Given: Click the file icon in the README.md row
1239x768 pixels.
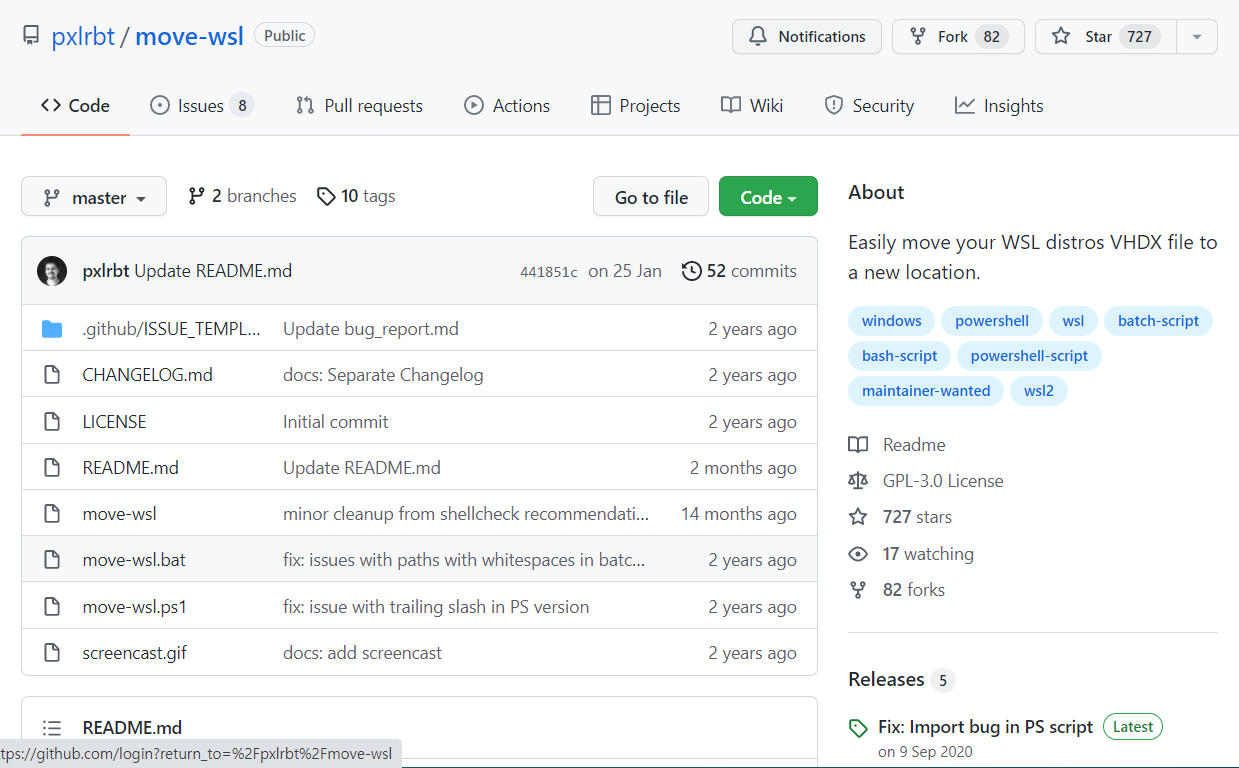Looking at the screenshot, I should (52, 468).
